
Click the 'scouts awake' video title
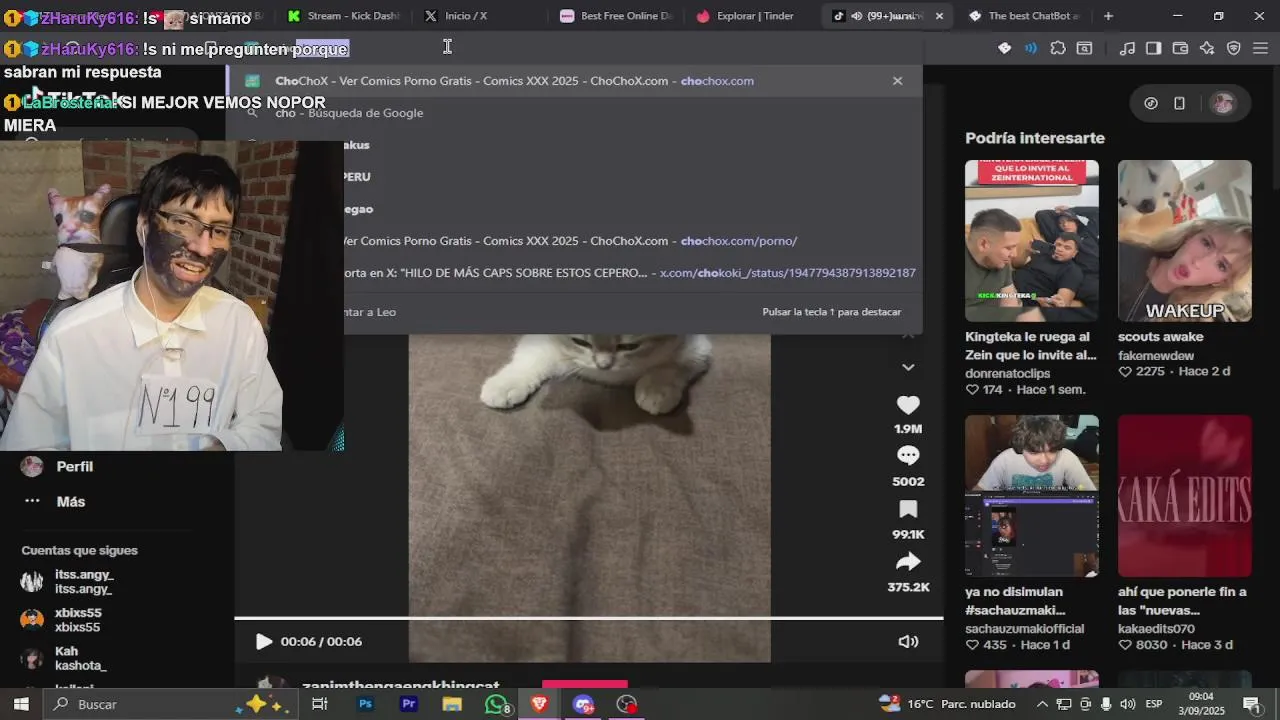(x=1160, y=337)
